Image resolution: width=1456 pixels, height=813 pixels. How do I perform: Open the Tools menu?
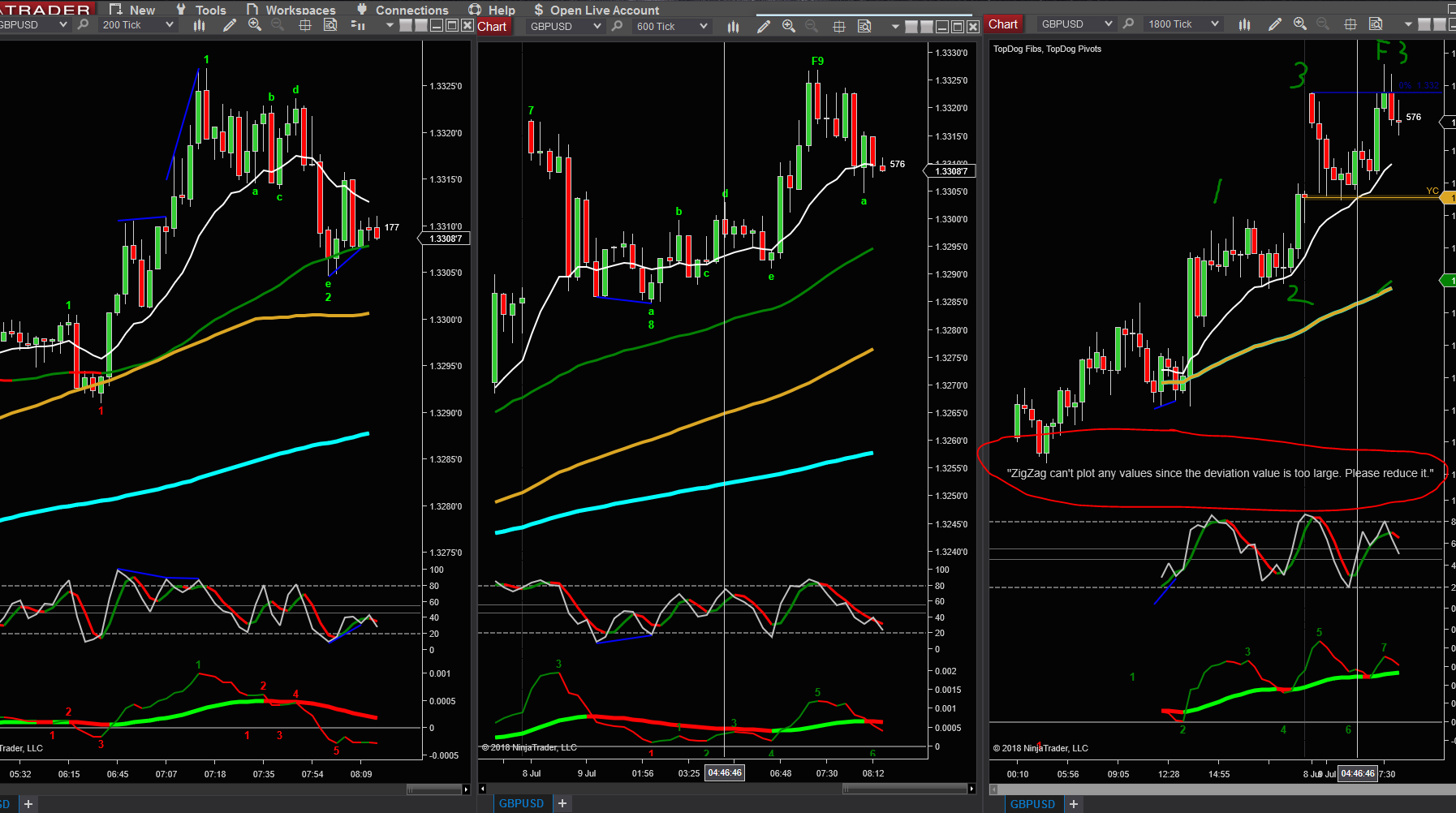202,10
